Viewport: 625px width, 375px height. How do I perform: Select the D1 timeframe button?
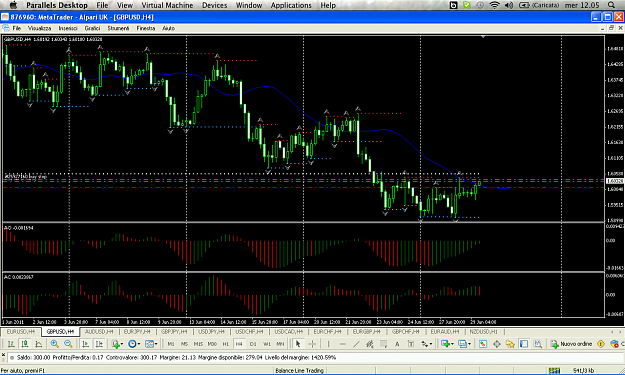click(x=253, y=344)
